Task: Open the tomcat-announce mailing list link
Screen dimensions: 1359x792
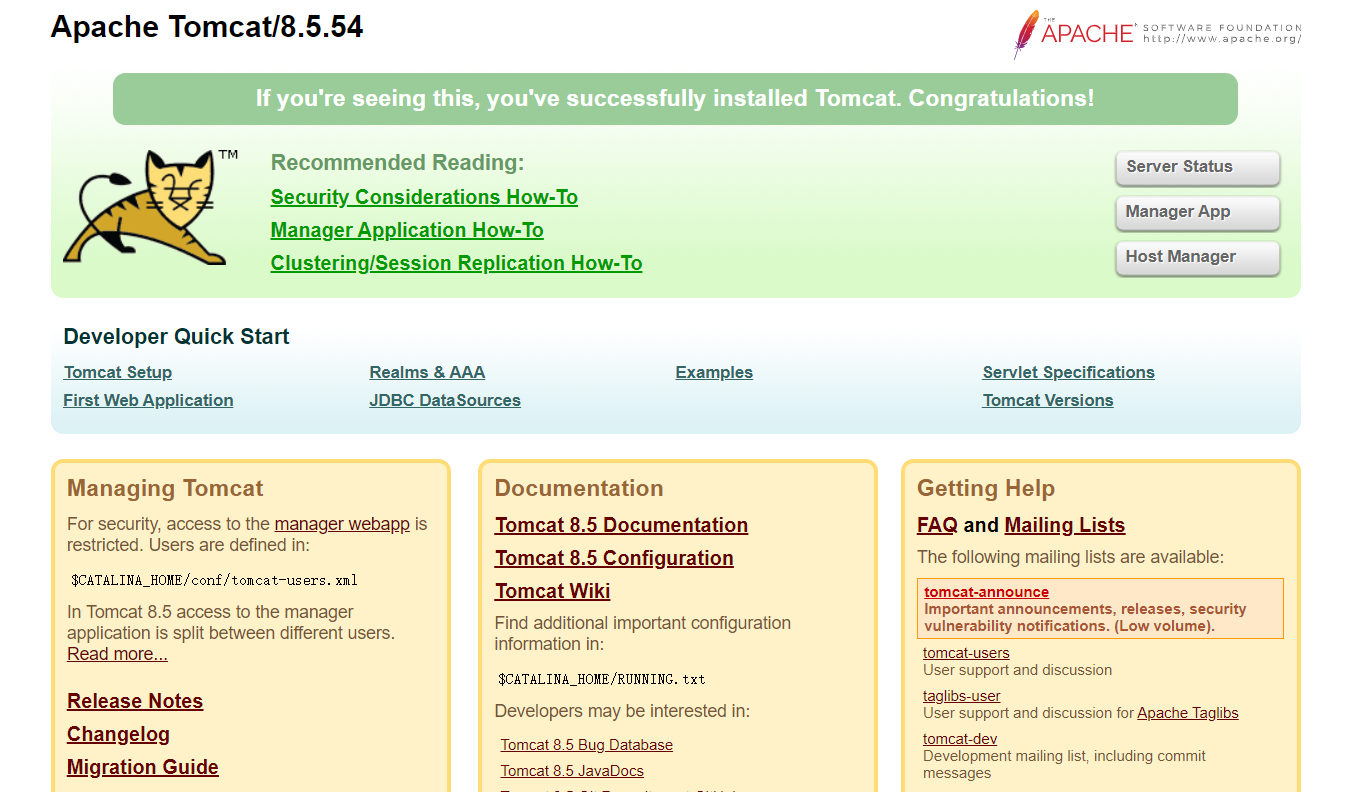Action: [x=986, y=592]
